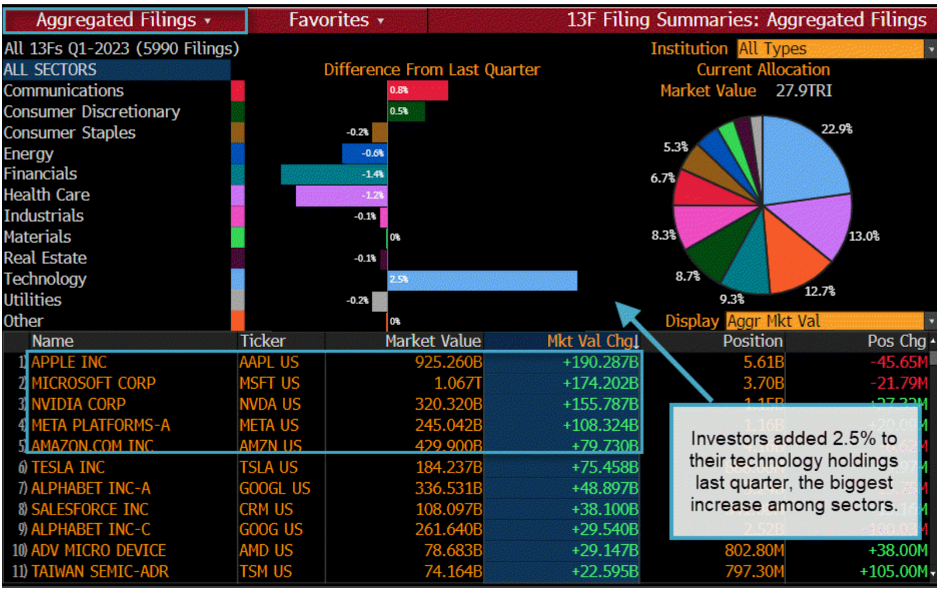
Task: Click the Consumer Discretionary 0.5% bar
Action: pyautogui.click(x=406, y=111)
